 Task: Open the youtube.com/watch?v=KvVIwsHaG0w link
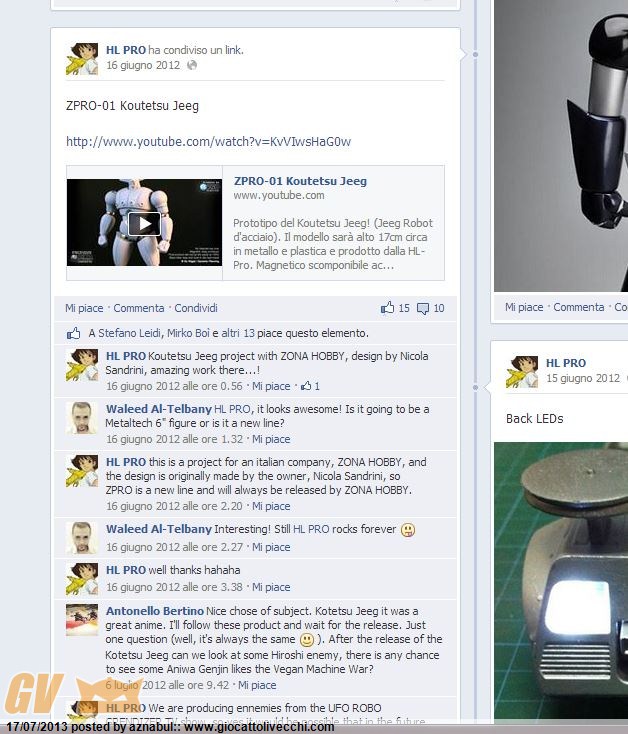(x=208, y=141)
